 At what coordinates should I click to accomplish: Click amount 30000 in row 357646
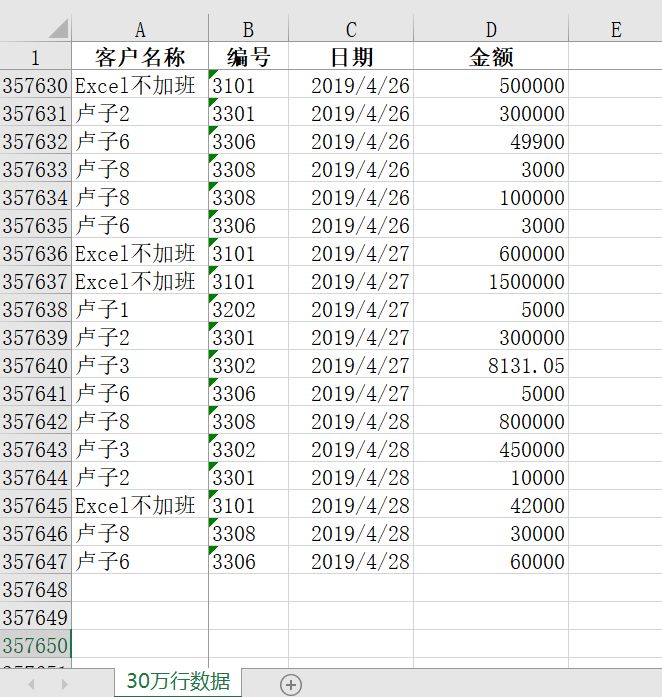pos(491,533)
